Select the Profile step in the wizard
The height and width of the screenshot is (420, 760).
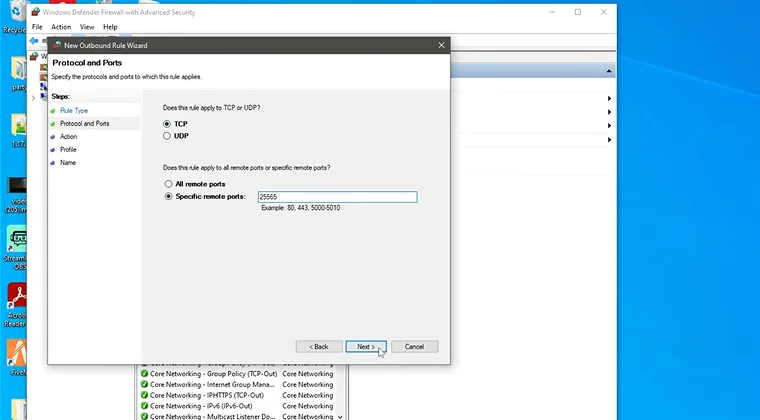(x=68, y=150)
